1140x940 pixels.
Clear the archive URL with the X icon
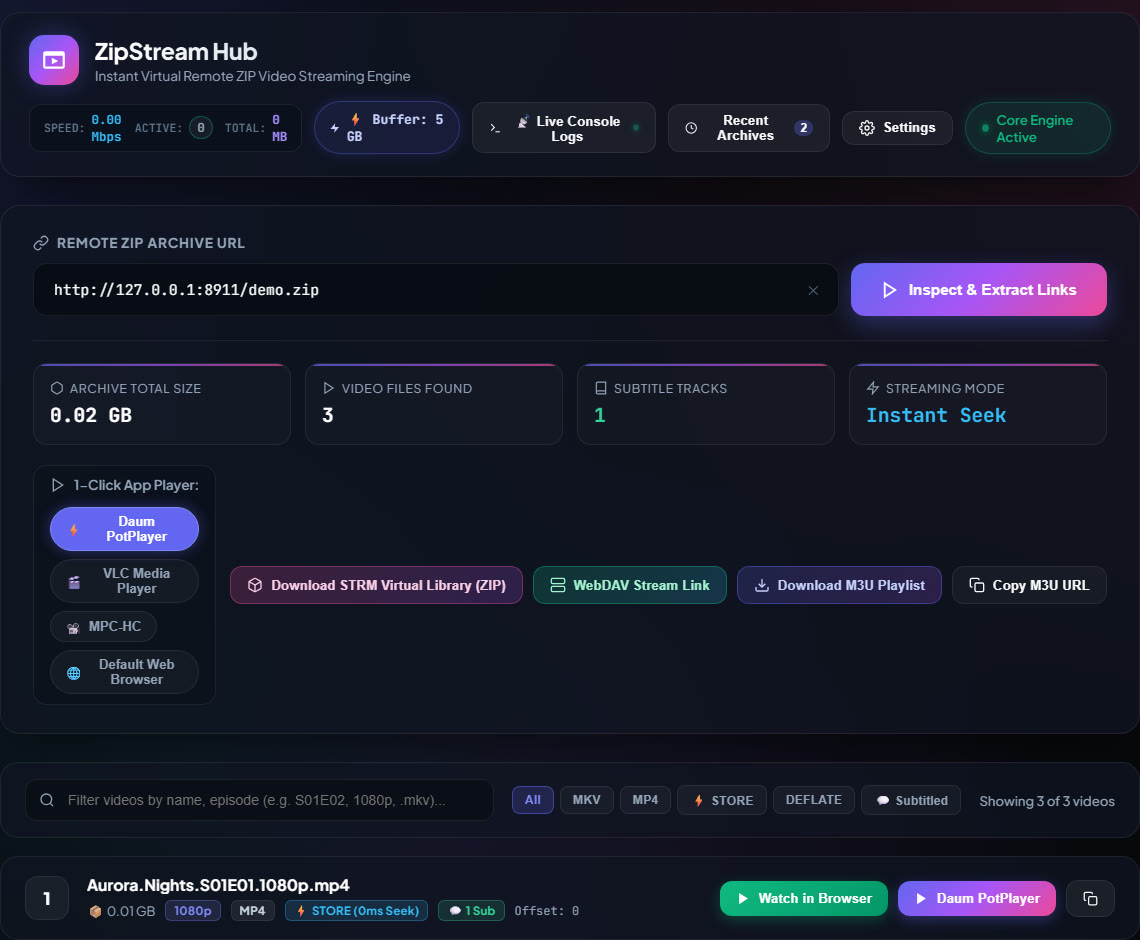click(x=814, y=290)
